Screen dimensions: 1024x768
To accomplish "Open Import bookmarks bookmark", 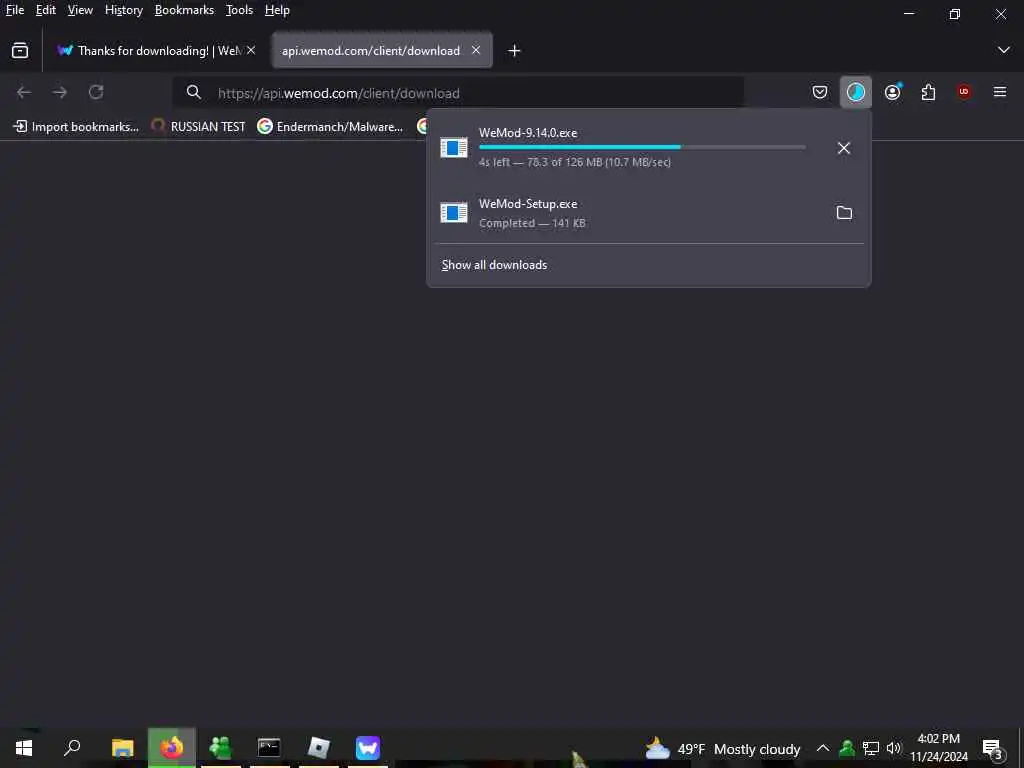I will (x=76, y=127).
